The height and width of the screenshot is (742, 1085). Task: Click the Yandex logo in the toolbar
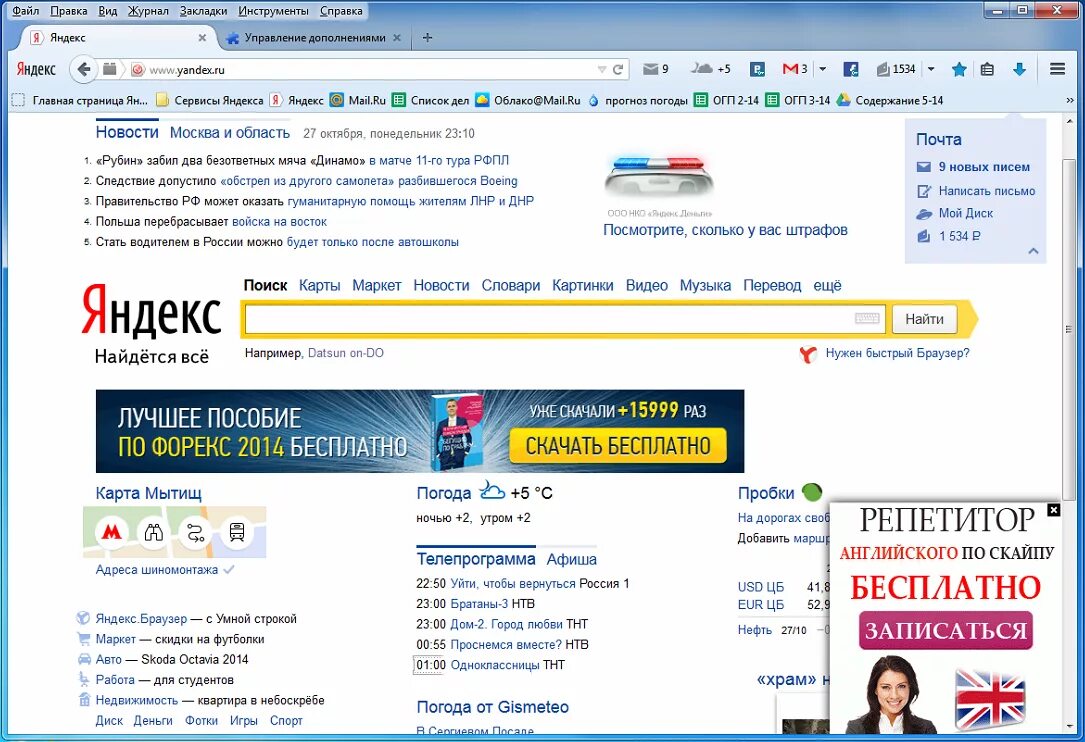35,69
